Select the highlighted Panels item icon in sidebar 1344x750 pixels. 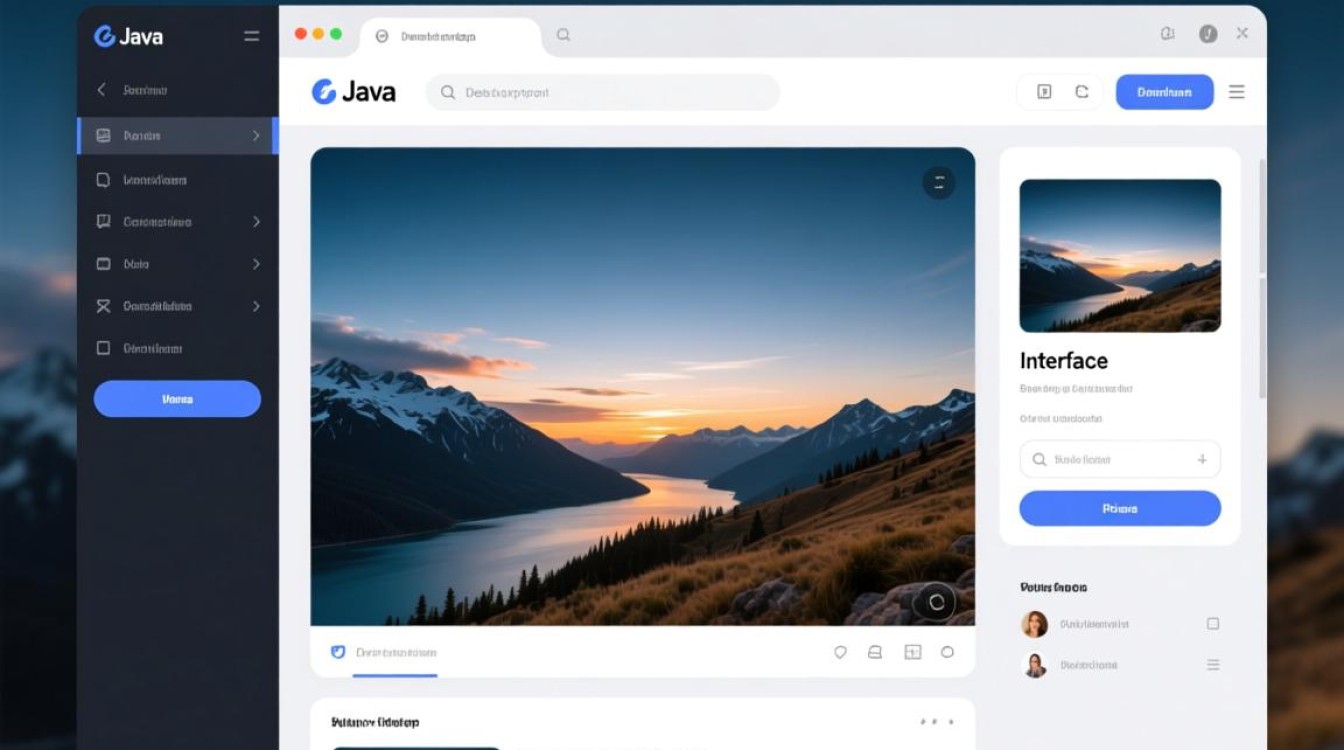click(104, 135)
